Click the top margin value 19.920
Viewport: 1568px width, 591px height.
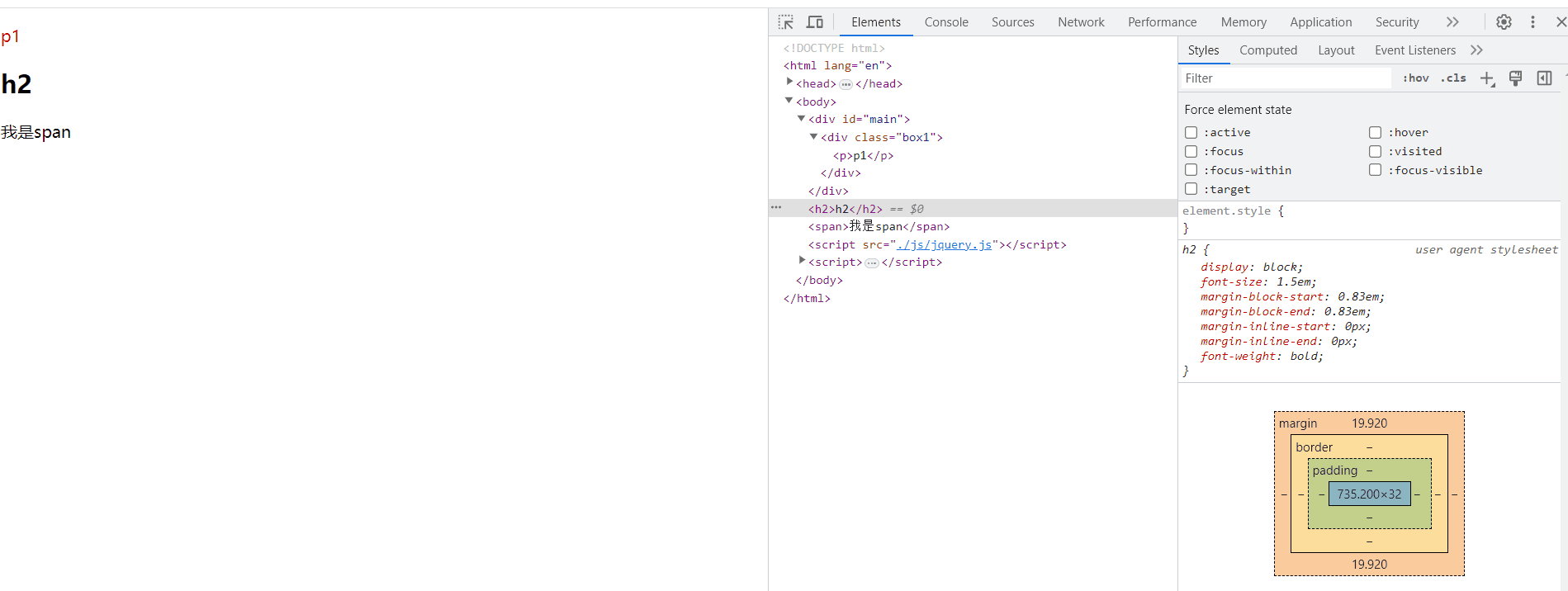pos(1369,423)
